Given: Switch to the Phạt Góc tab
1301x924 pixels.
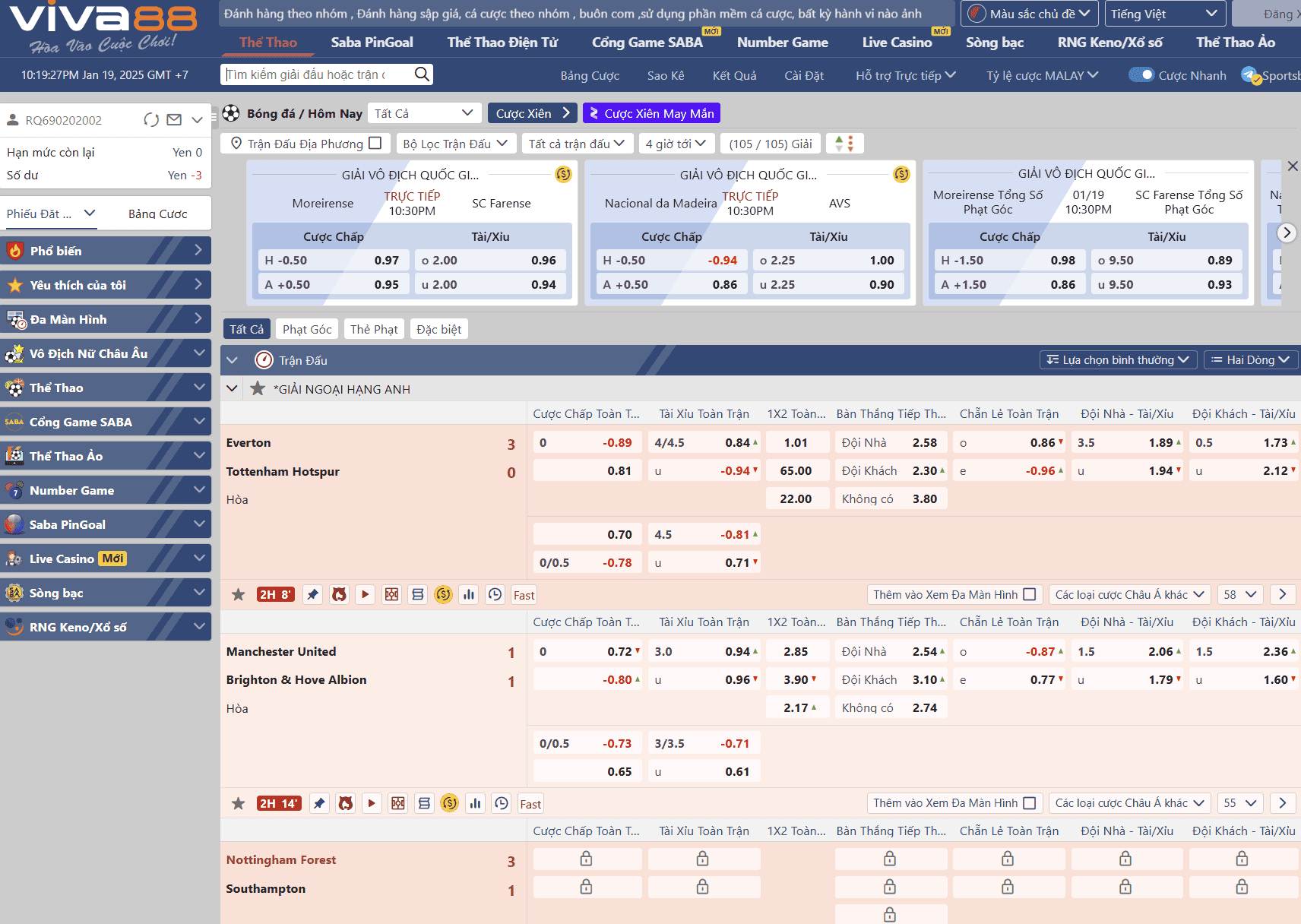Looking at the screenshot, I should (x=307, y=329).
